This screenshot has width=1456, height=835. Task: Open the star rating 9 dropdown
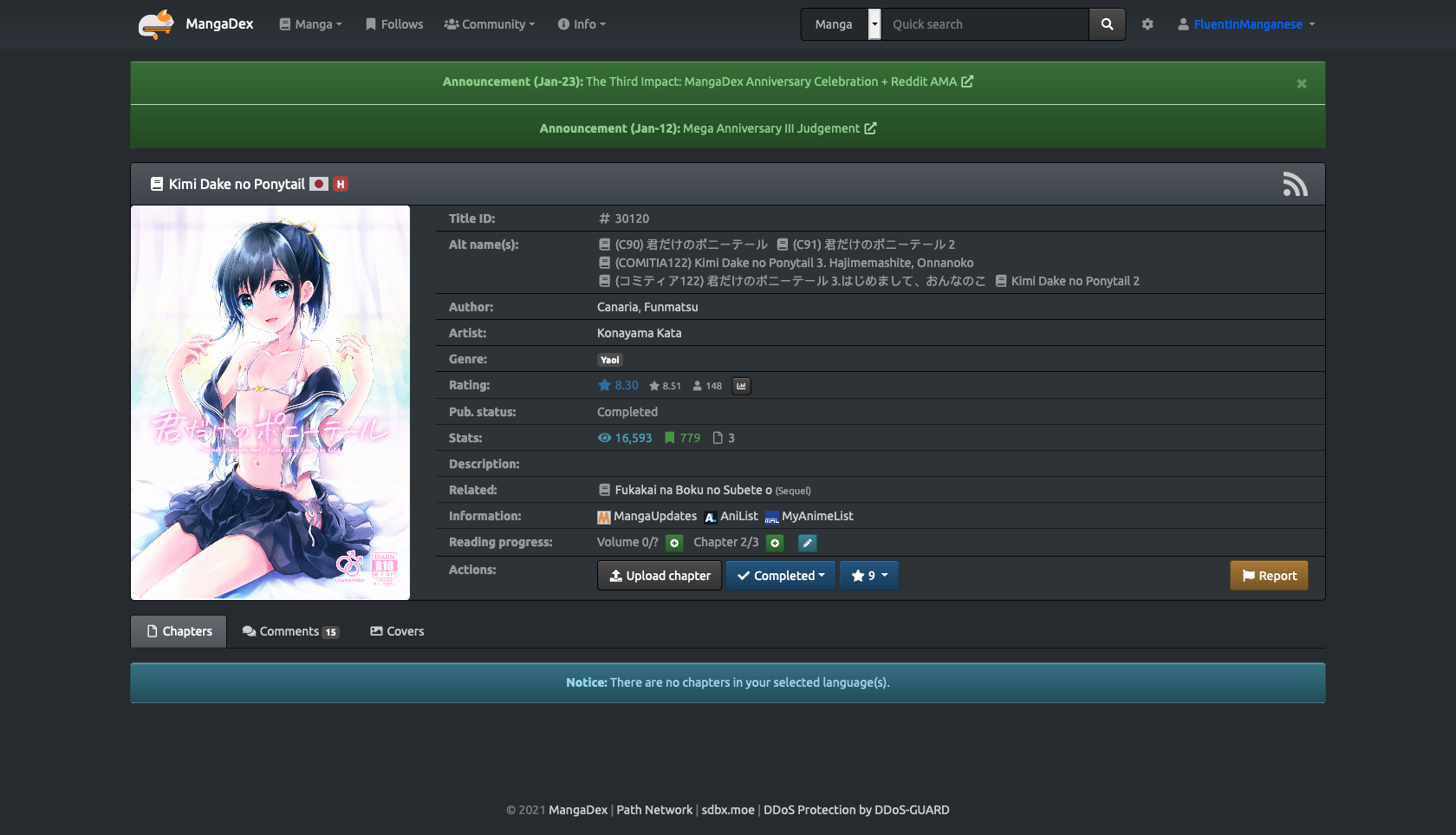868,576
